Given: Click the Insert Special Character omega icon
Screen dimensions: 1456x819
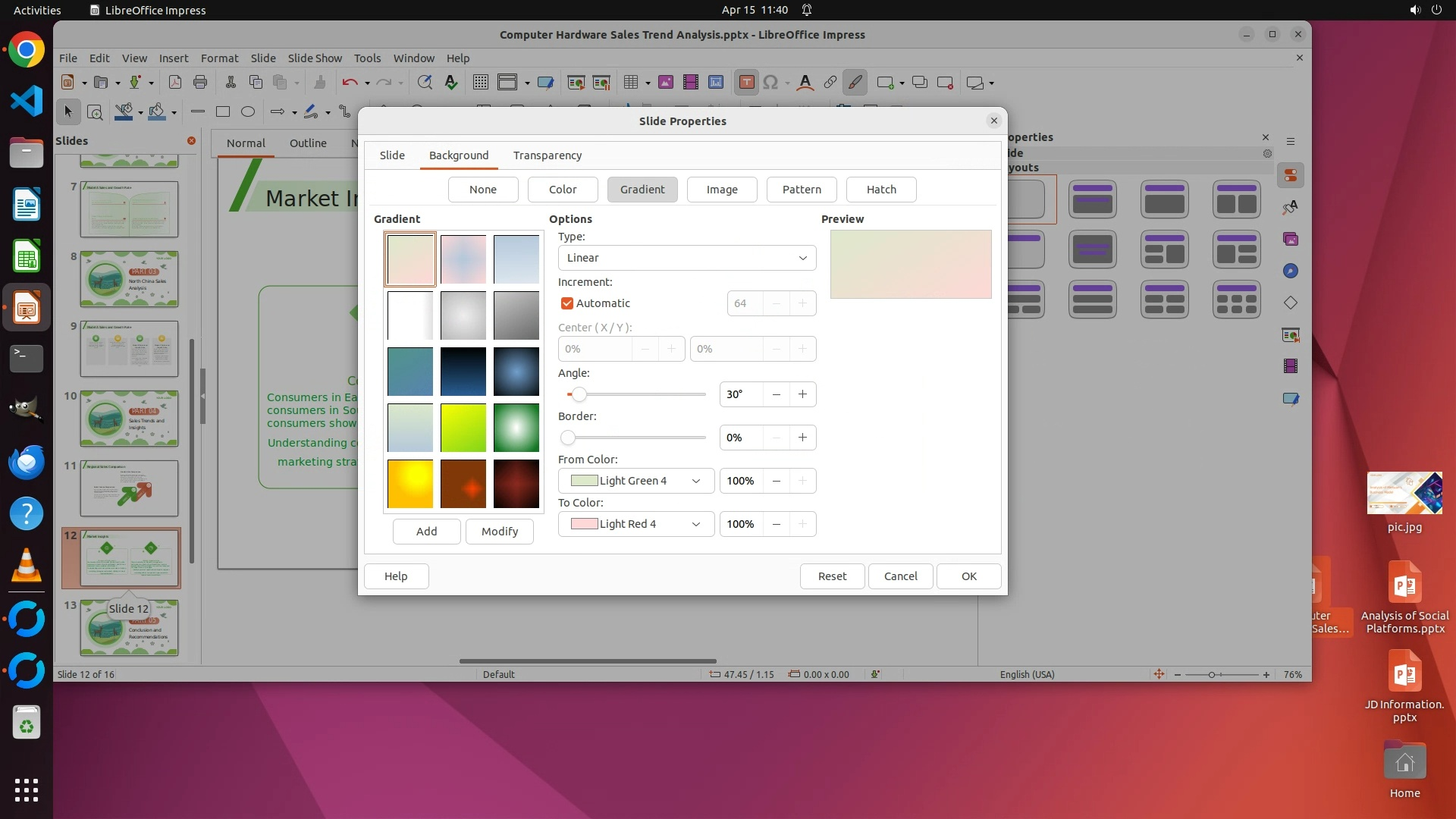Looking at the screenshot, I should pyautogui.click(x=770, y=83).
